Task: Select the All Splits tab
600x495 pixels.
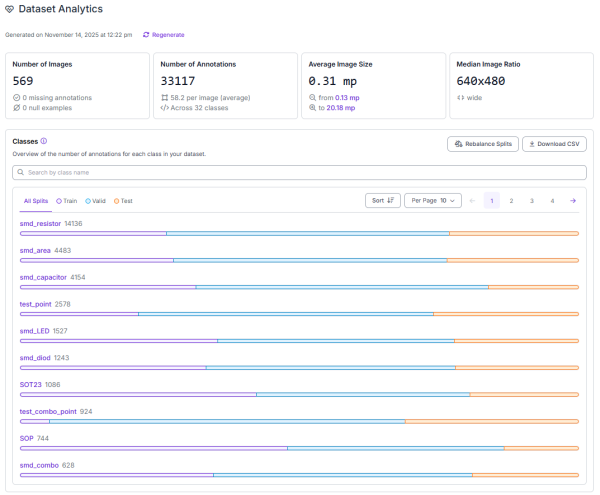Action: click(x=36, y=201)
